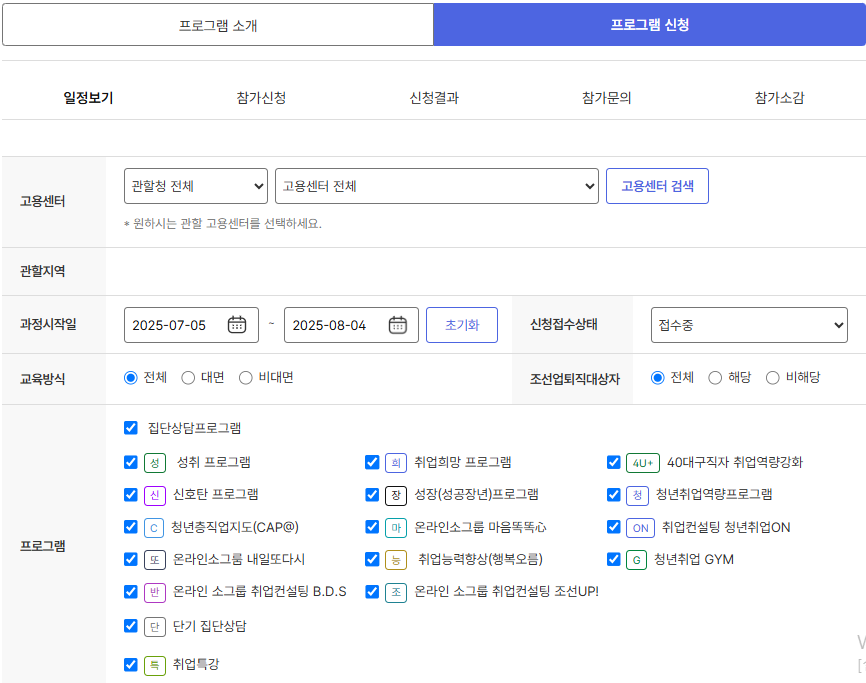
Task: Open the 신청결과 sub-tab
Action: [x=434, y=98]
